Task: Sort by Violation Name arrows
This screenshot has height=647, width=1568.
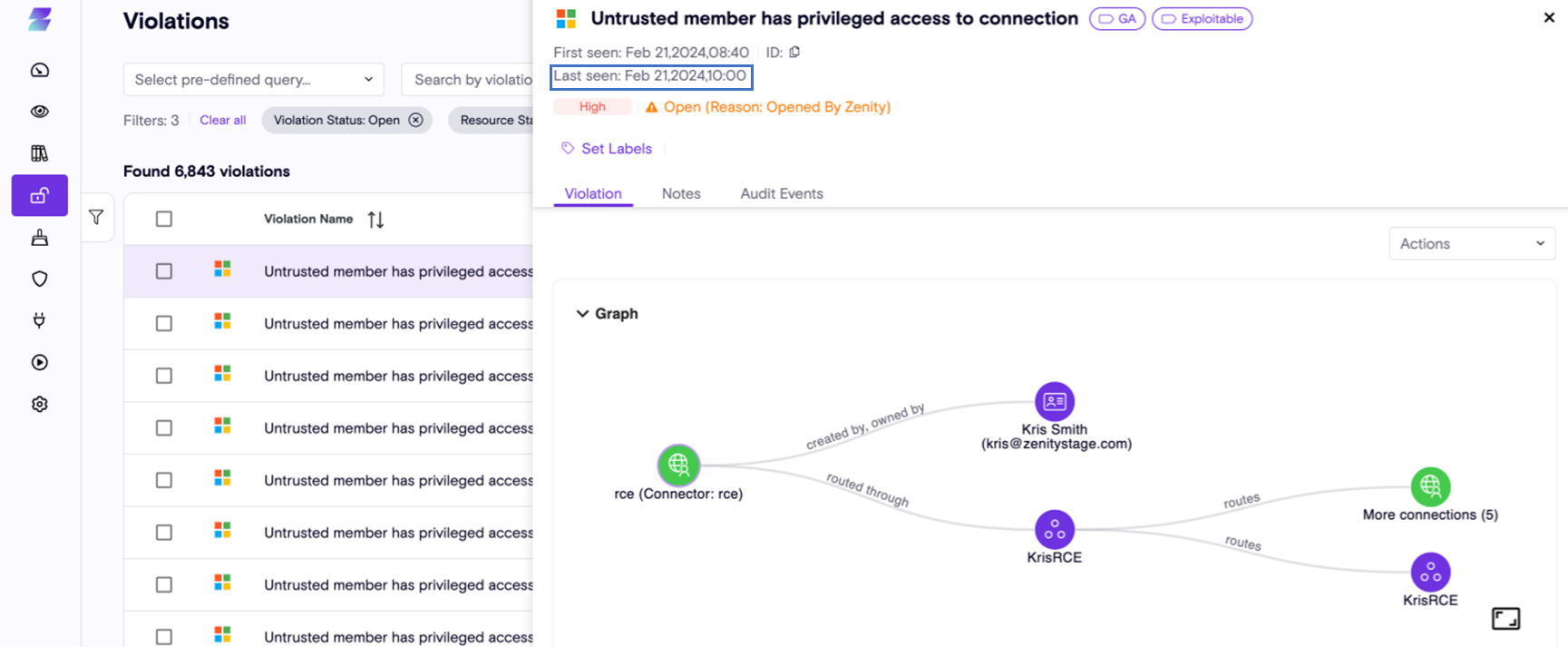Action: click(x=375, y=220)
